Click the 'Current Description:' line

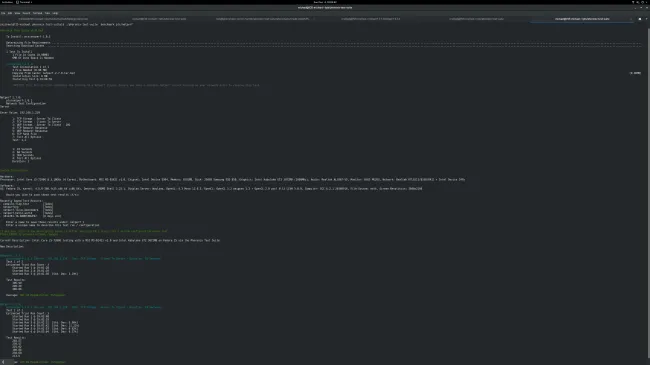tap(110, 240)
